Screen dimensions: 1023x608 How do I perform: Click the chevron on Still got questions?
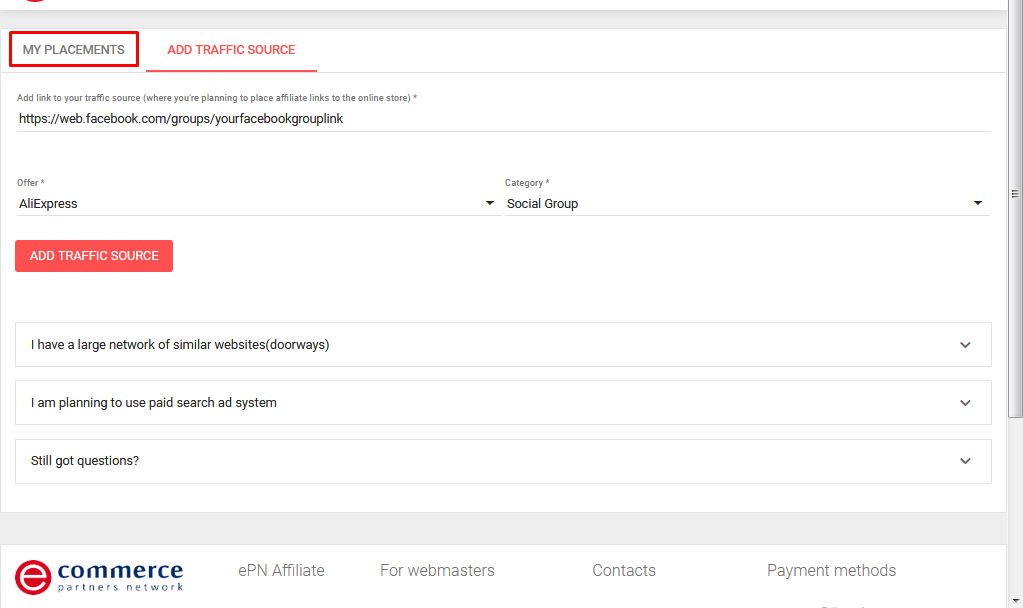pyautogui.click(x=965, y=461)
